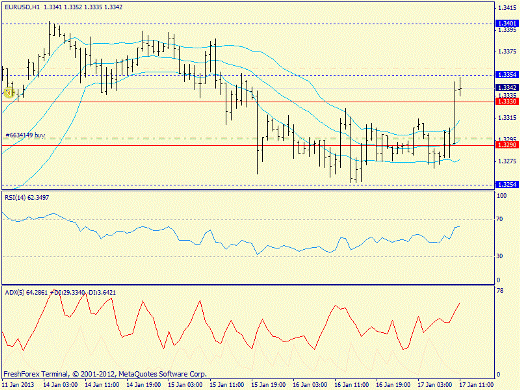Click the RSI(14) indicator label
This screenshot has width=520, height=390.
27,198
